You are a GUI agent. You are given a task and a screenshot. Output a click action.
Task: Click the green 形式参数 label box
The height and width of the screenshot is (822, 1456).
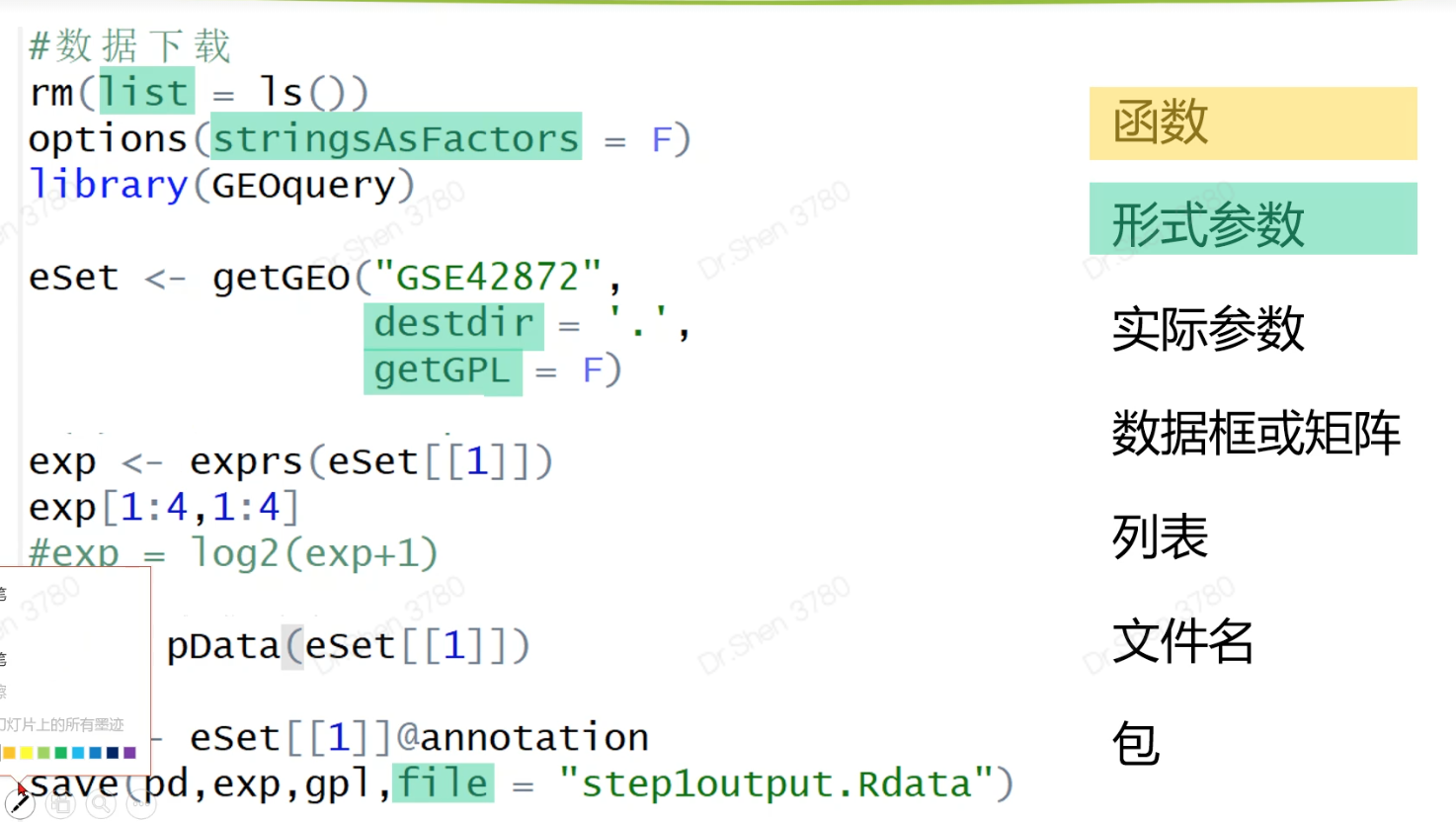[1252, 219]
